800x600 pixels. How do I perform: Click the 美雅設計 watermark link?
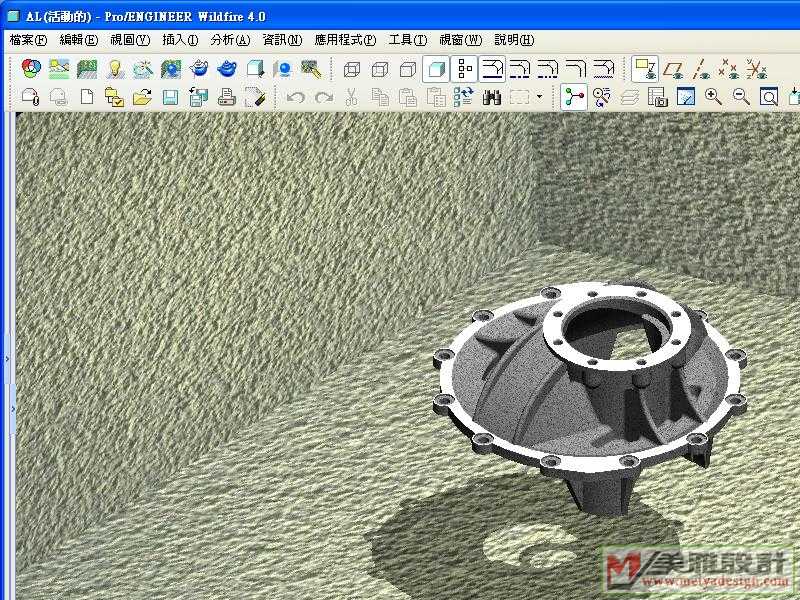700,570
